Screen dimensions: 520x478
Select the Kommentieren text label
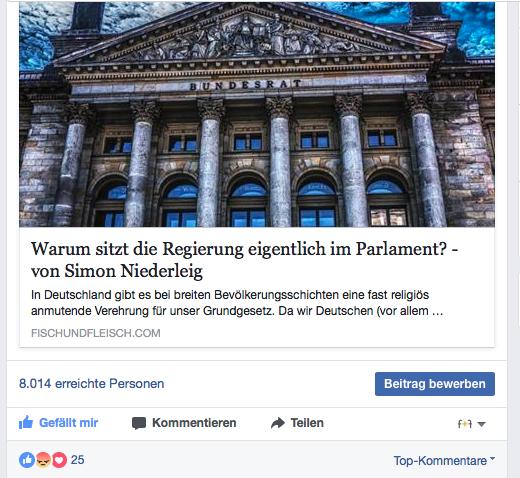(194, 423)
